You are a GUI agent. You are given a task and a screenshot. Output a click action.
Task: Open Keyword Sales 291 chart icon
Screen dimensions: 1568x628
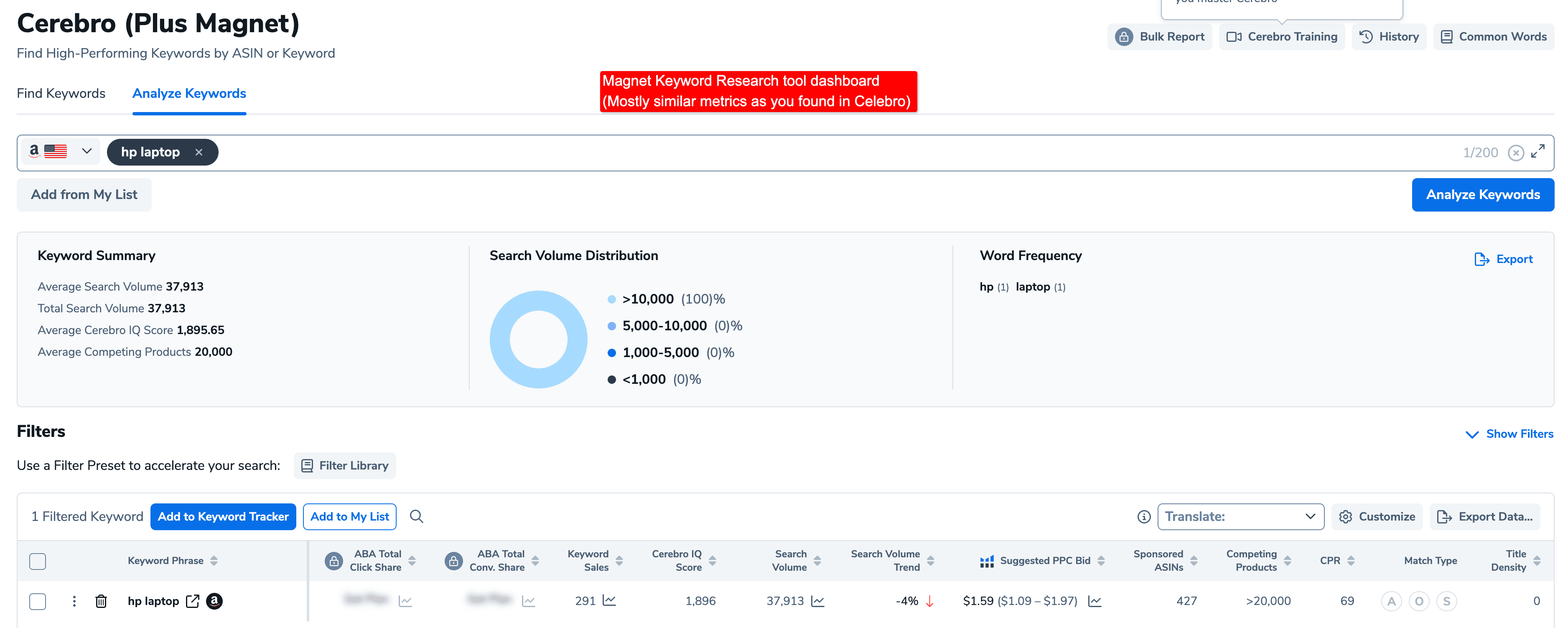(609, 600)
